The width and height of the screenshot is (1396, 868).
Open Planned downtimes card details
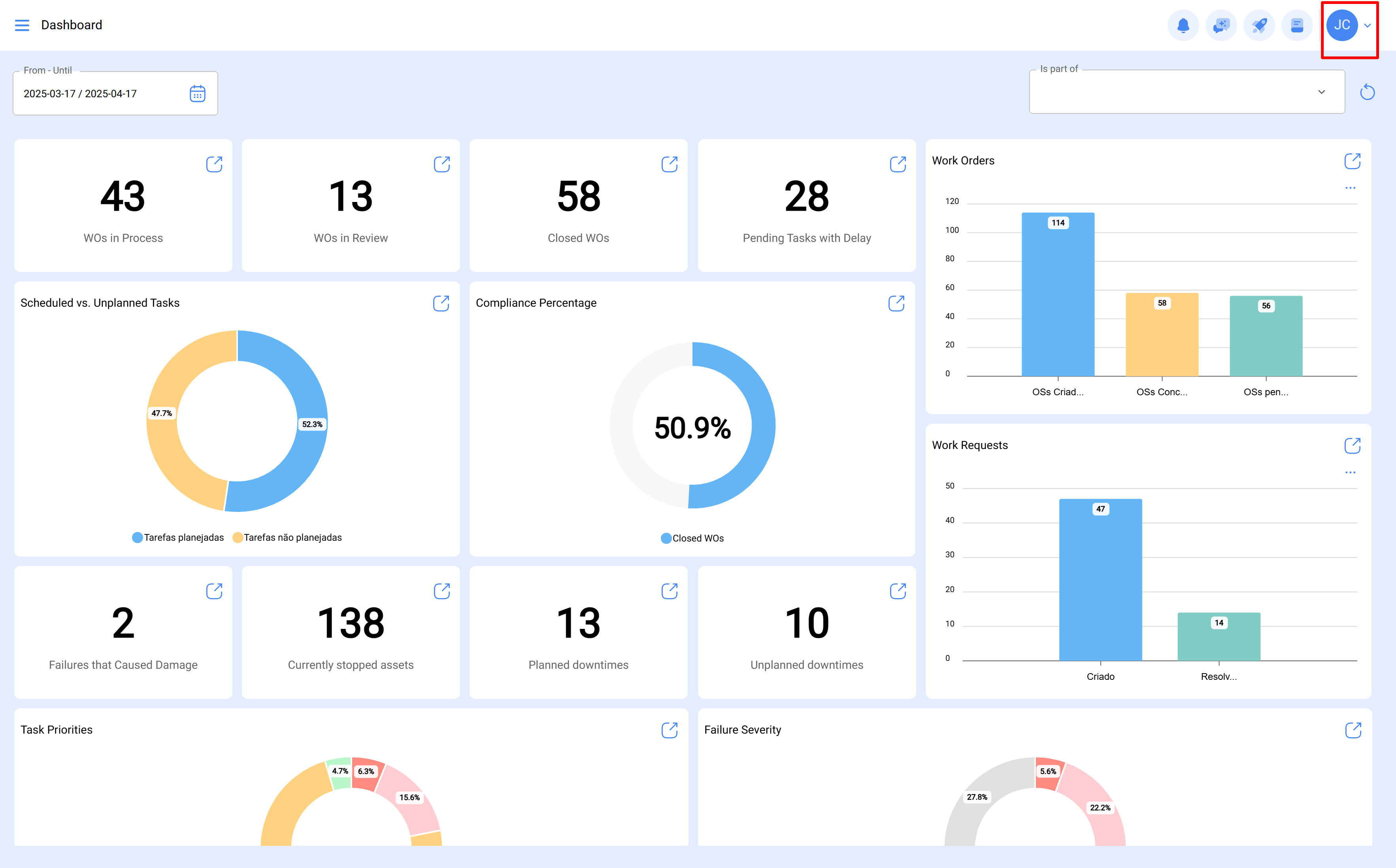pos(669,591)
